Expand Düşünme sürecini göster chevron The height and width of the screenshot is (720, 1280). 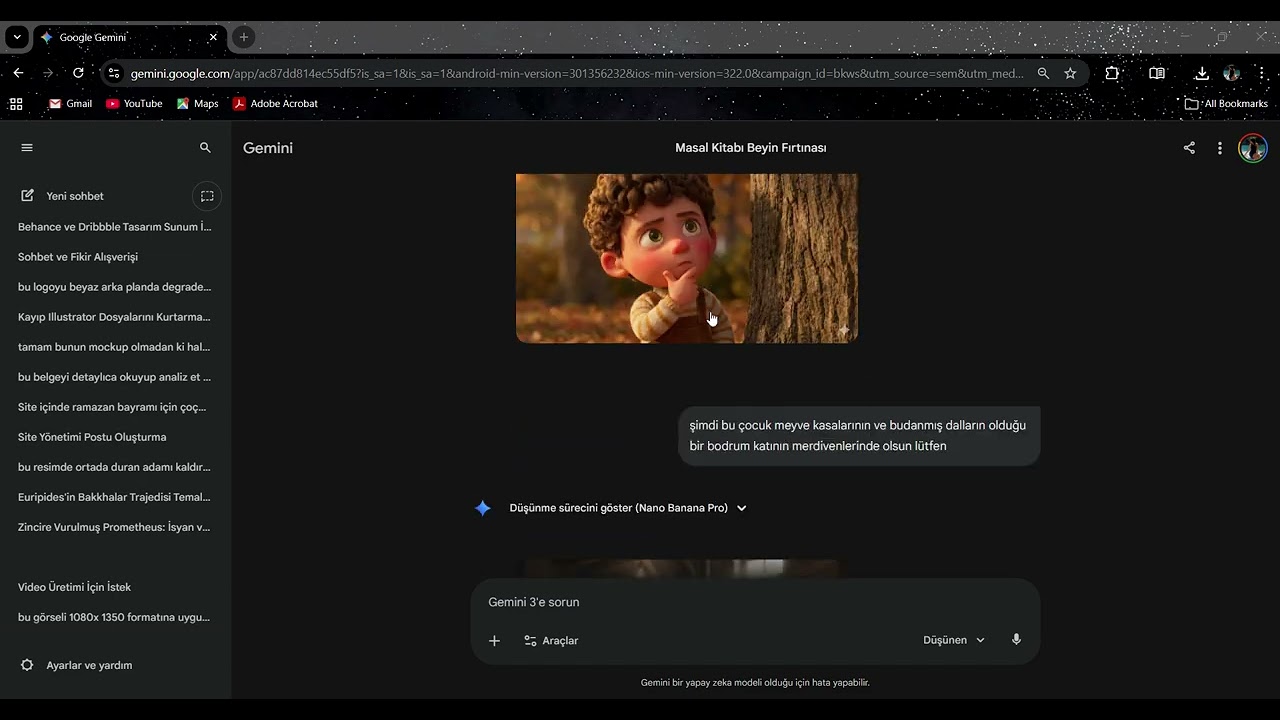tap(742, 508)
